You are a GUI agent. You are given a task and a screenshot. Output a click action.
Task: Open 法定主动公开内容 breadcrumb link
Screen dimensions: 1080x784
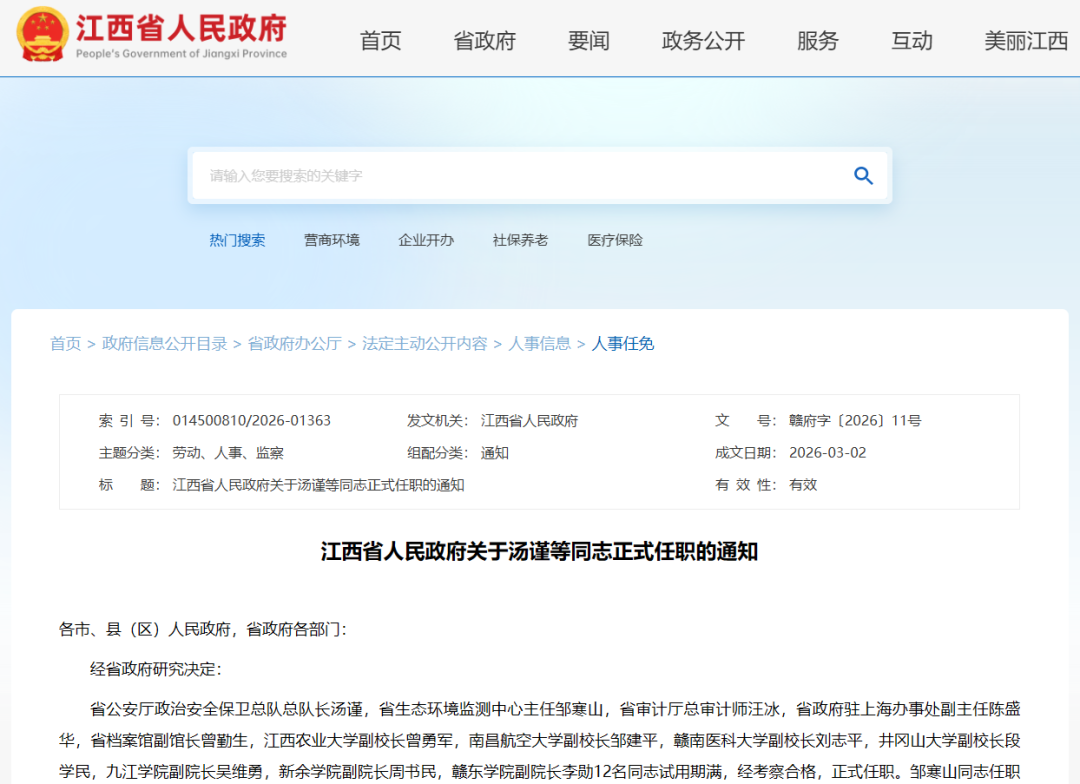pos(424,343)
